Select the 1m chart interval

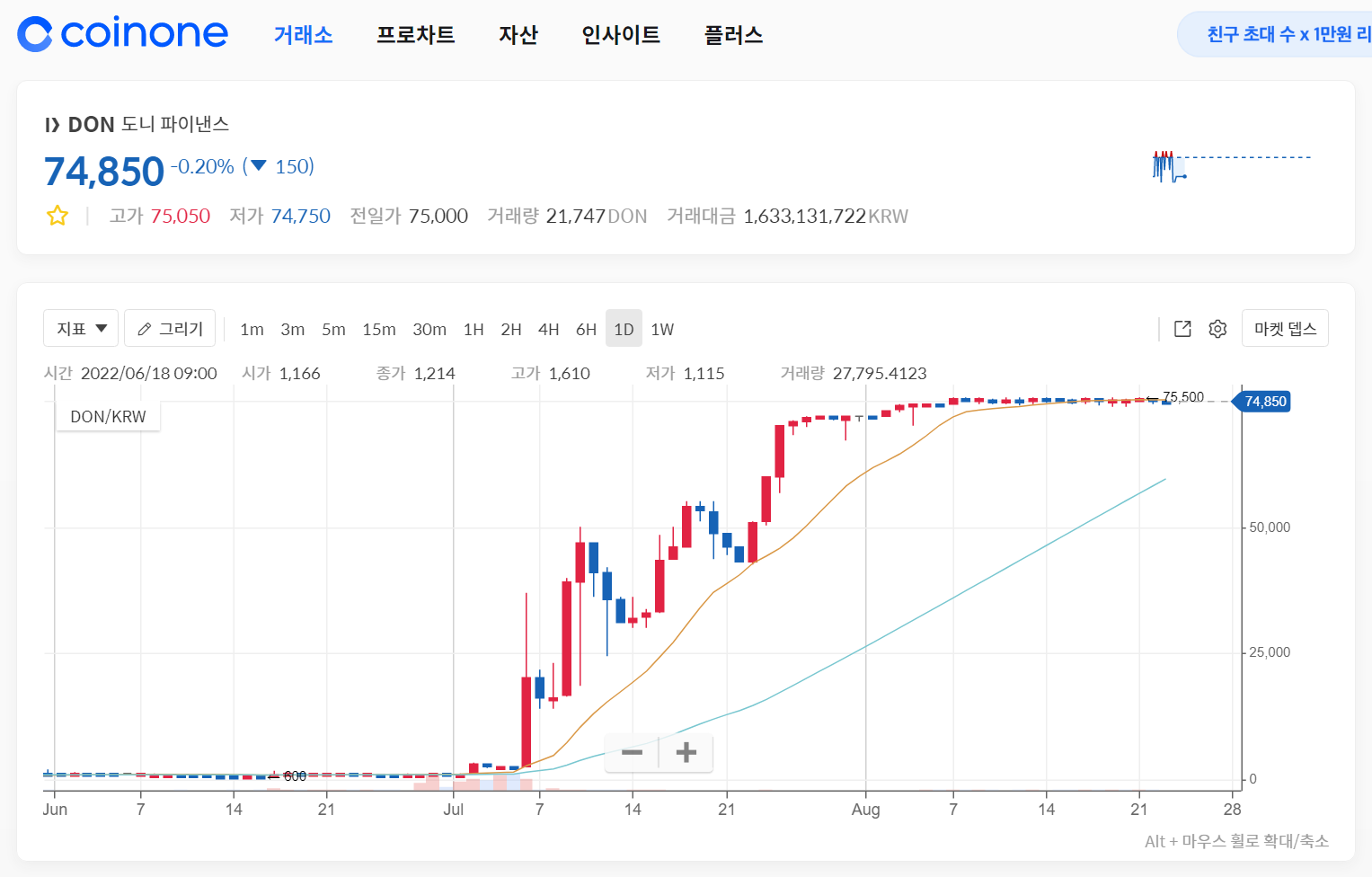click(x=252, y=330)
